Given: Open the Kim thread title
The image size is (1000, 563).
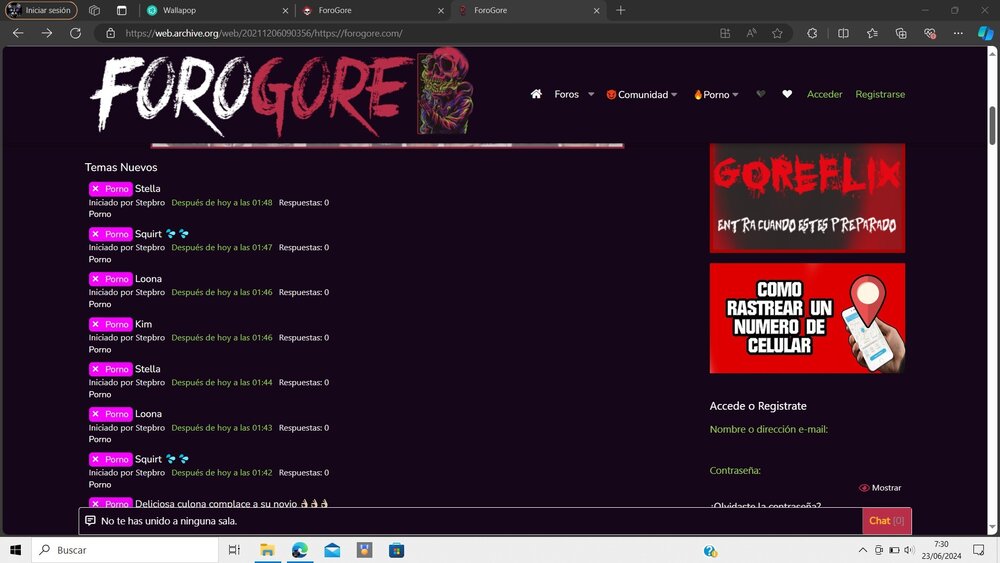Looking at the screenshot, I should (143, 324).
